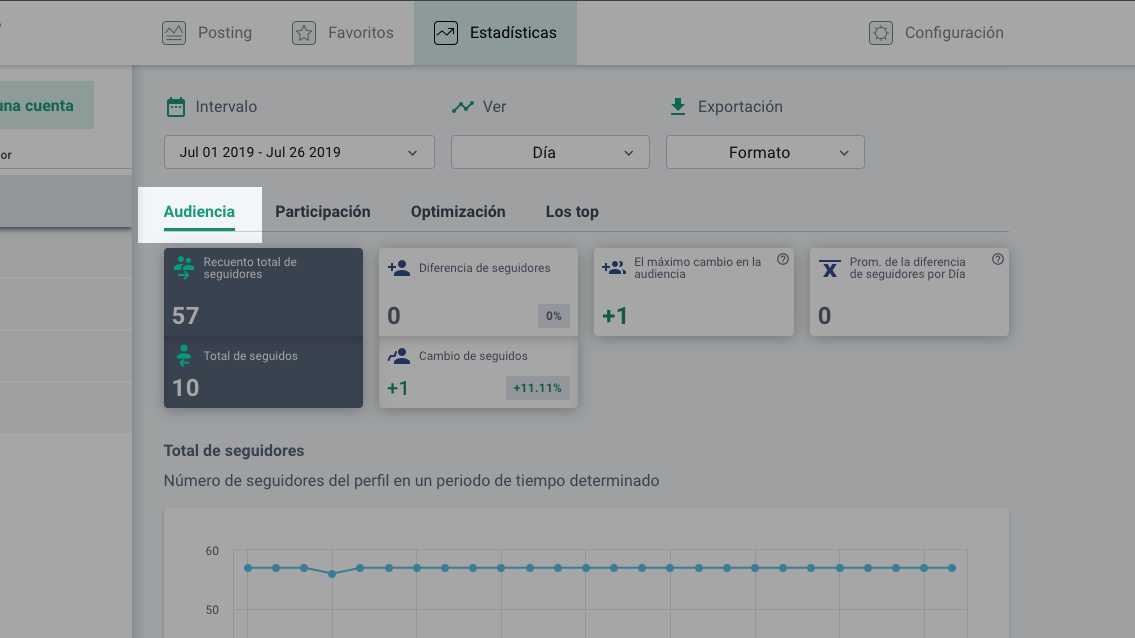Expand the Día view dropdown
The height and width of the screenshot is (638, 1135).
click(x=550, y=153)
